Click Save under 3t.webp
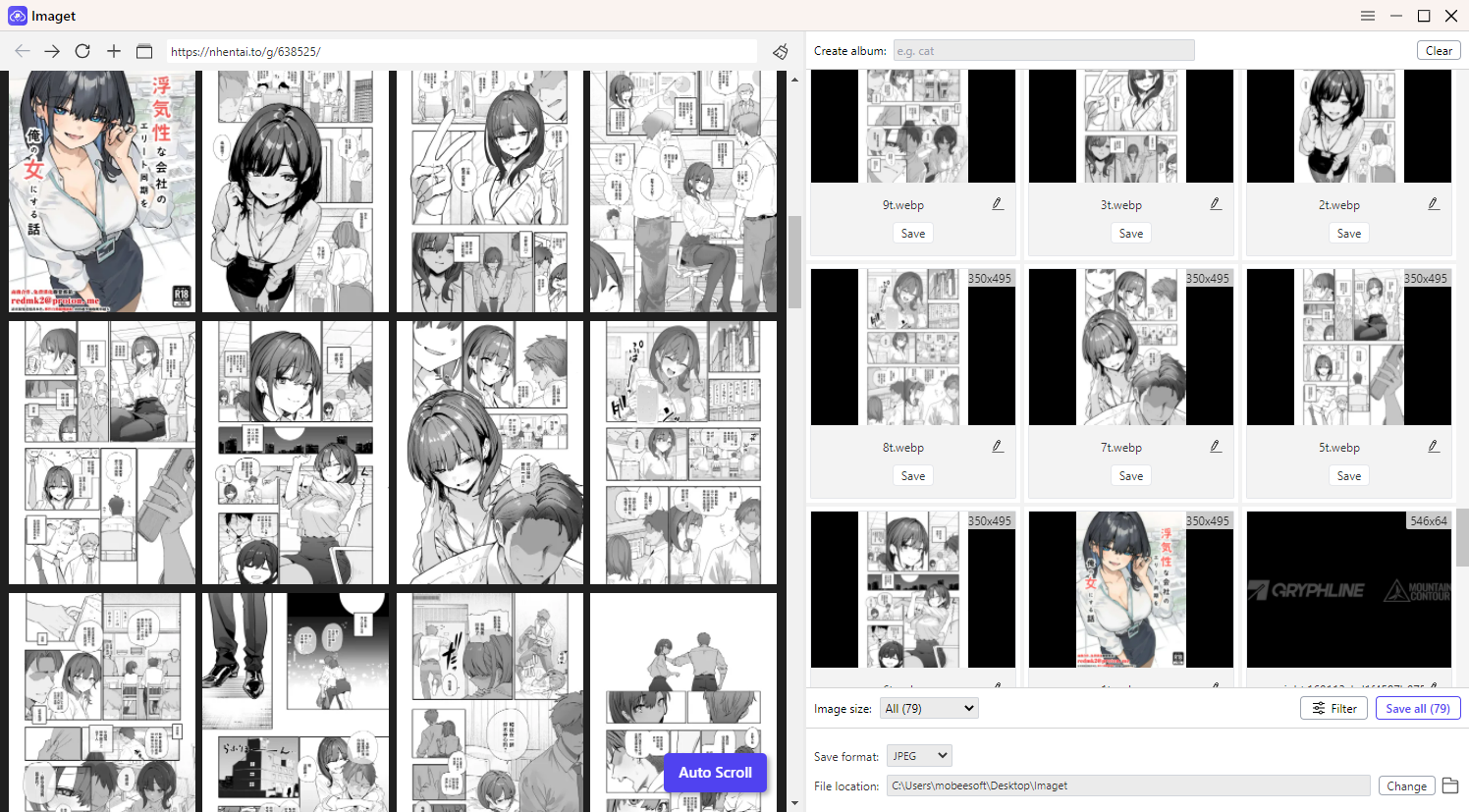Screen dimensions: 1469x812 [x=1131, y=234]
